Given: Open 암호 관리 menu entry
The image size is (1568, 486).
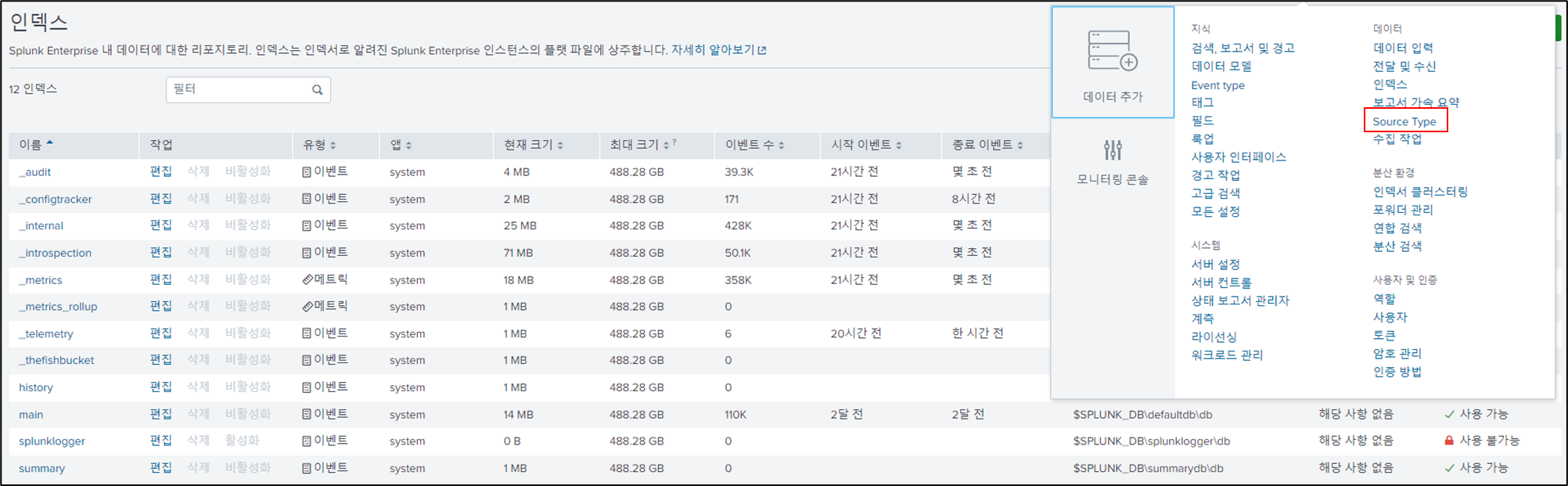Looking at the screenshot, I should [1397, 353].
